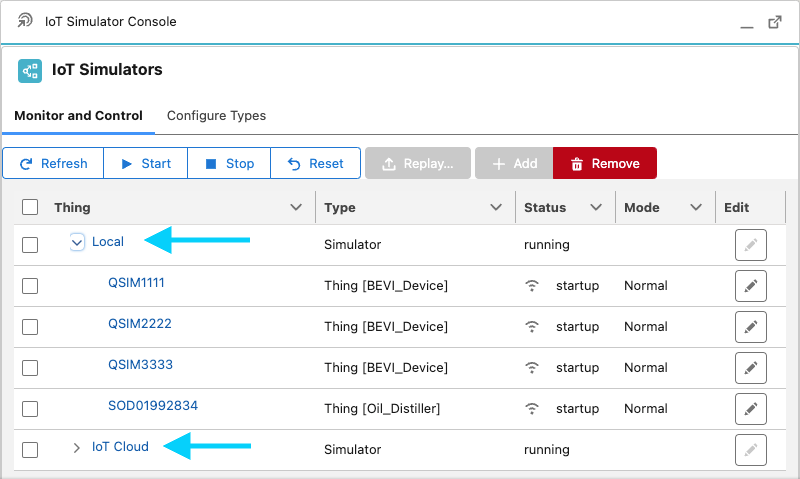This screenshot has width=800, height=479.
Task: Click the Refresh button
Action: point(53,163)
